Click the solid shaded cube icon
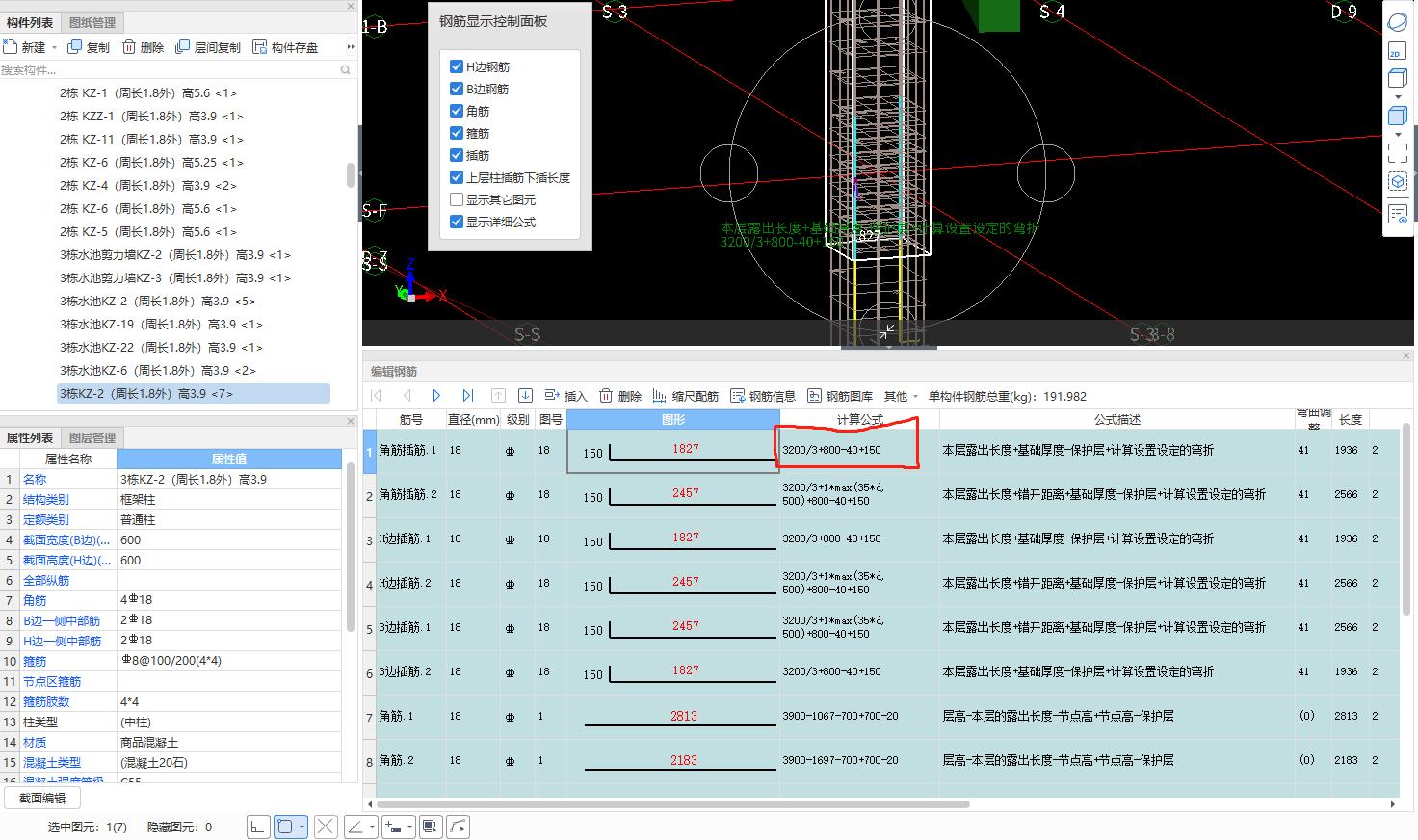Screen dimensions: 1418x840 pos(1398,116)
